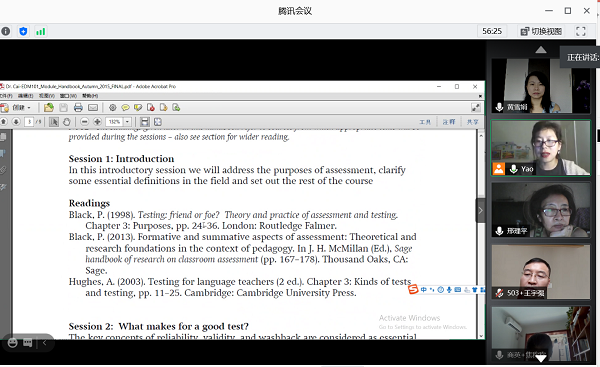Open the zoom level dropdown arrow
The image size is (600, 367).
(x=127, y=122)
